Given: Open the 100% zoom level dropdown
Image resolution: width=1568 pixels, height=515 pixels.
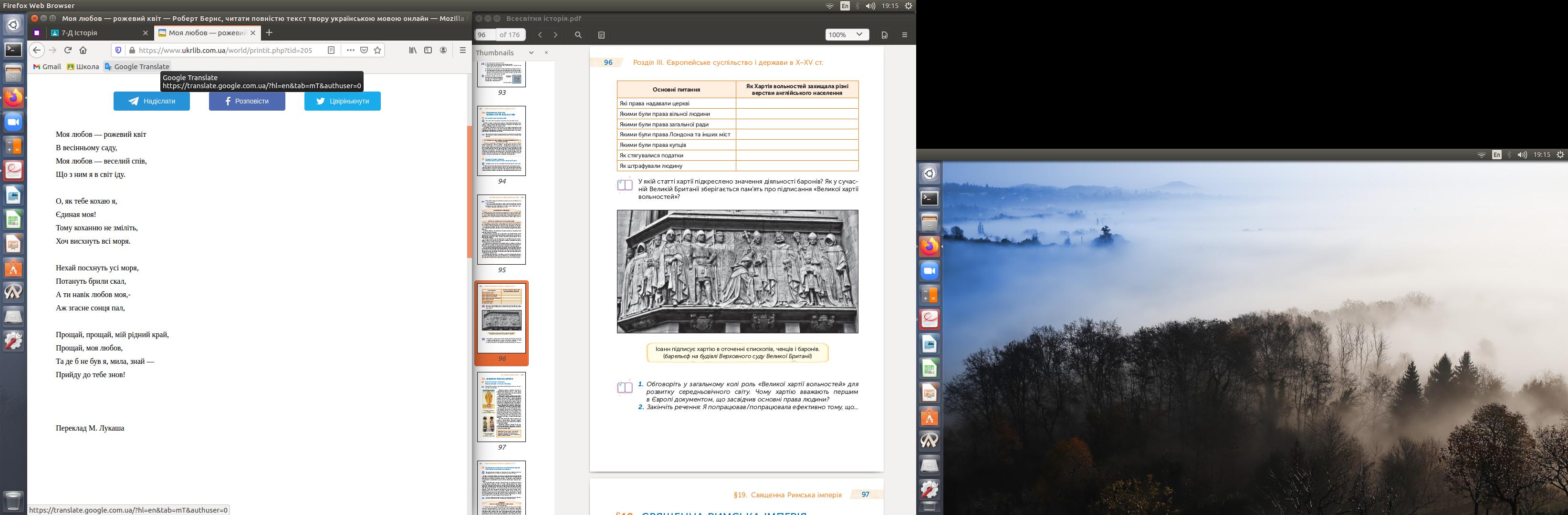Looking at the screenshot, I should coord(846,35).
